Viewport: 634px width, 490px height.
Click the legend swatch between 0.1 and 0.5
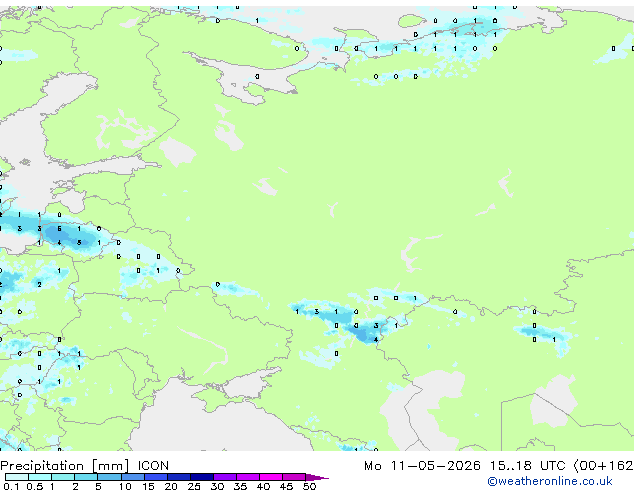click(x=17, y=477)
